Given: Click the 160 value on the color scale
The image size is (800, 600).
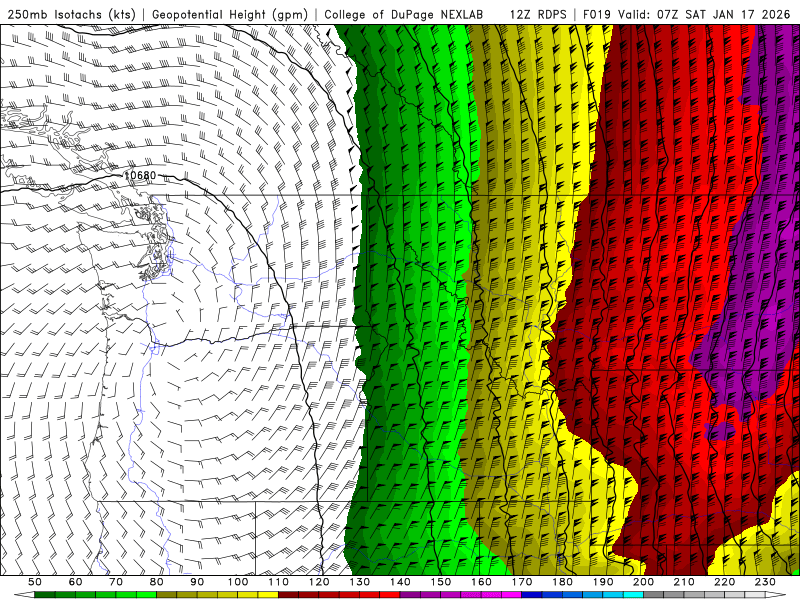Looking at the screenshot, I should [481, 582].
